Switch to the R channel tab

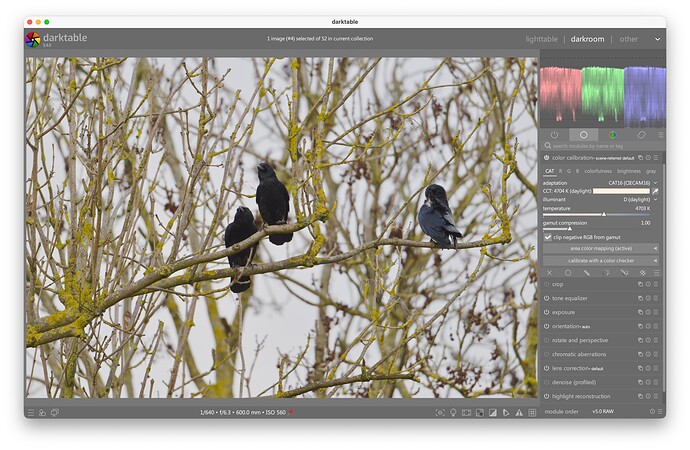coord(561,171)
